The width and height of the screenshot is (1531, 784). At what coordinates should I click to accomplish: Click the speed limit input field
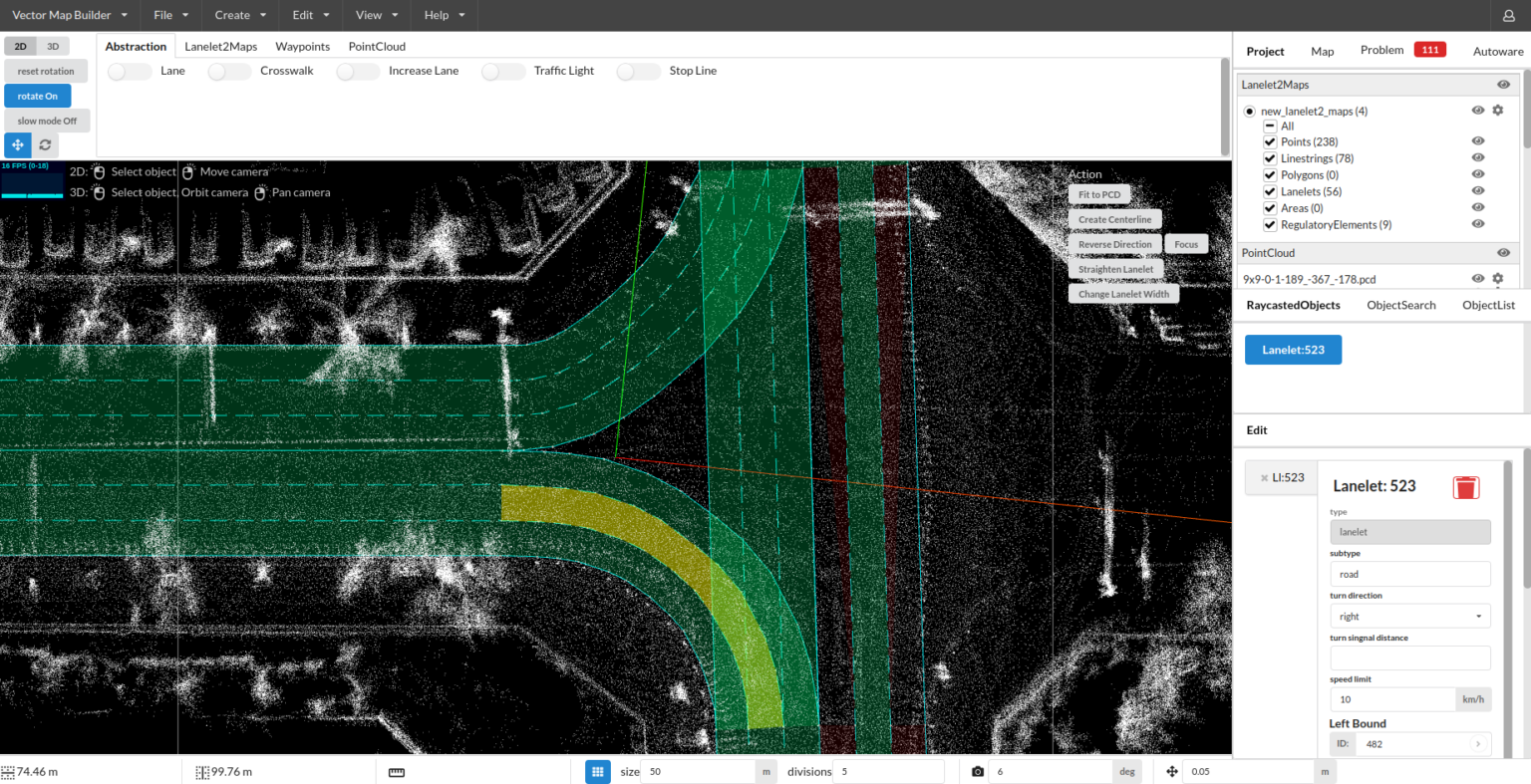[x=1391, y=699]
